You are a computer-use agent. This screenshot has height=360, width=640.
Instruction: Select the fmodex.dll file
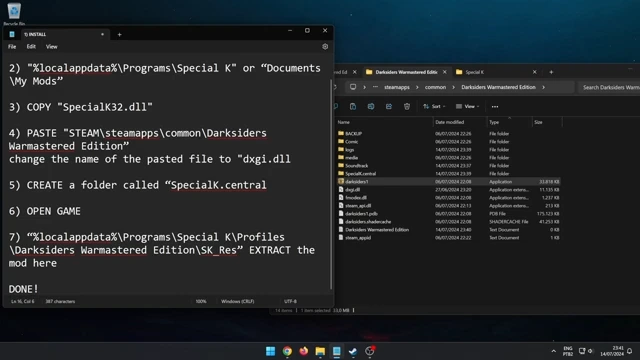pos(356,198)
